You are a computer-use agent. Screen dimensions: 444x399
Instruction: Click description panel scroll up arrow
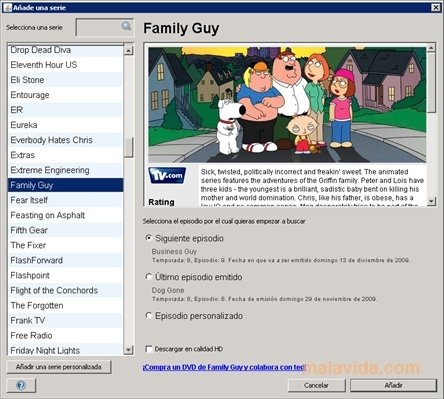(x=431, y=48)
